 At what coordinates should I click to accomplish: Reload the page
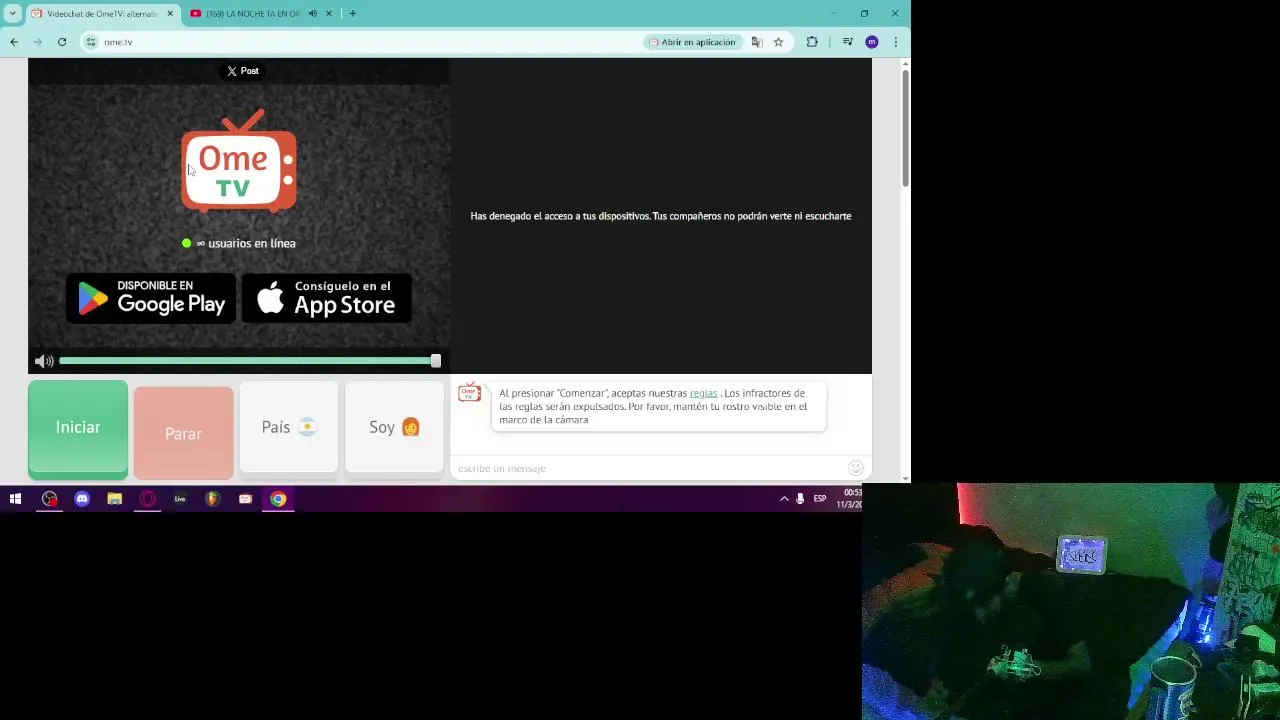[62, 42]
